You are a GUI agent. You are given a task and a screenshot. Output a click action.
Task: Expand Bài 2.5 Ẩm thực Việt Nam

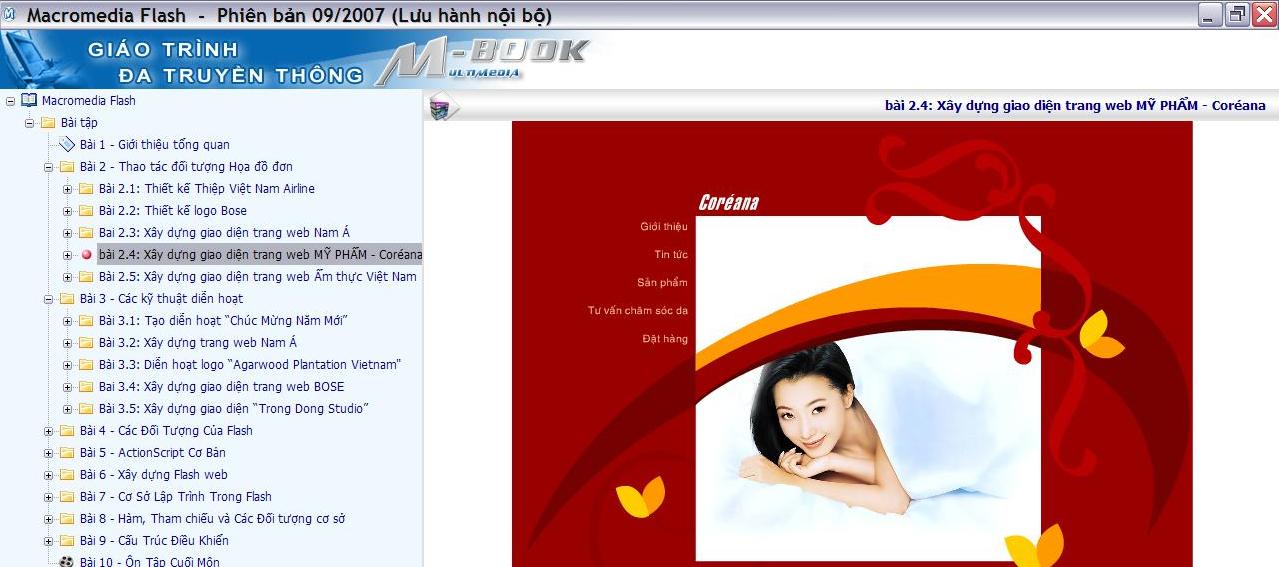click(67, 277)
